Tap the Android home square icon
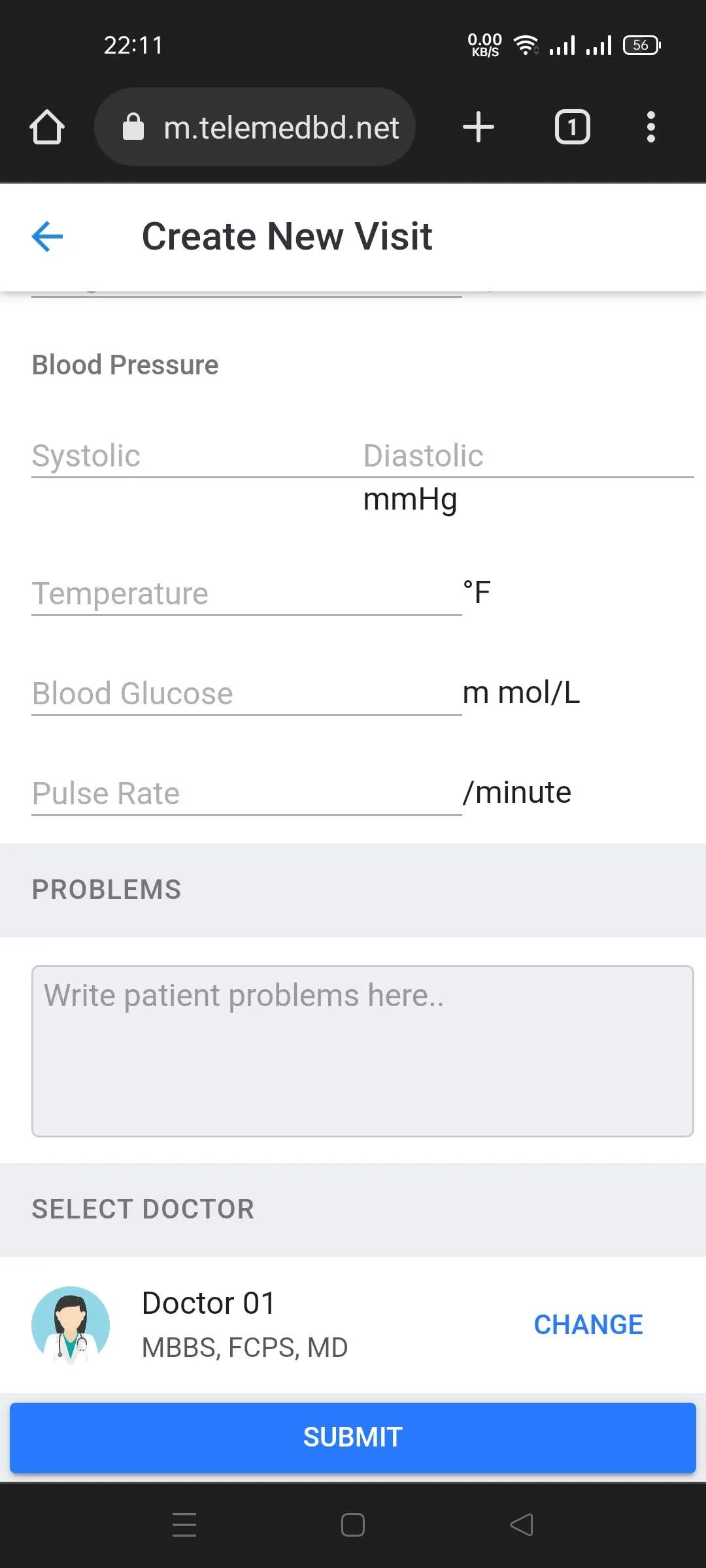 [353, 1525]
